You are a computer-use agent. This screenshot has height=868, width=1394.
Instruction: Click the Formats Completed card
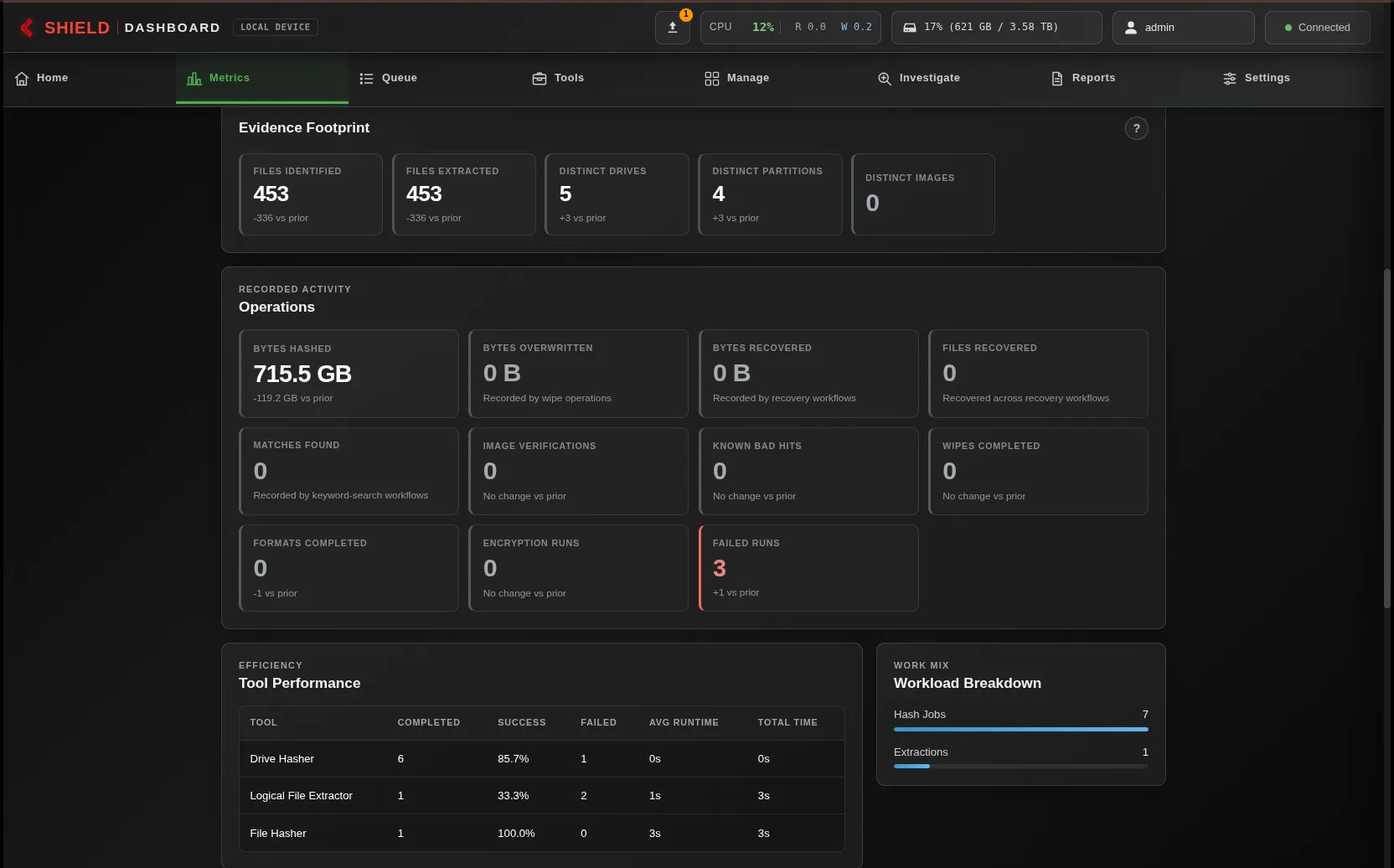click(348, 568)
